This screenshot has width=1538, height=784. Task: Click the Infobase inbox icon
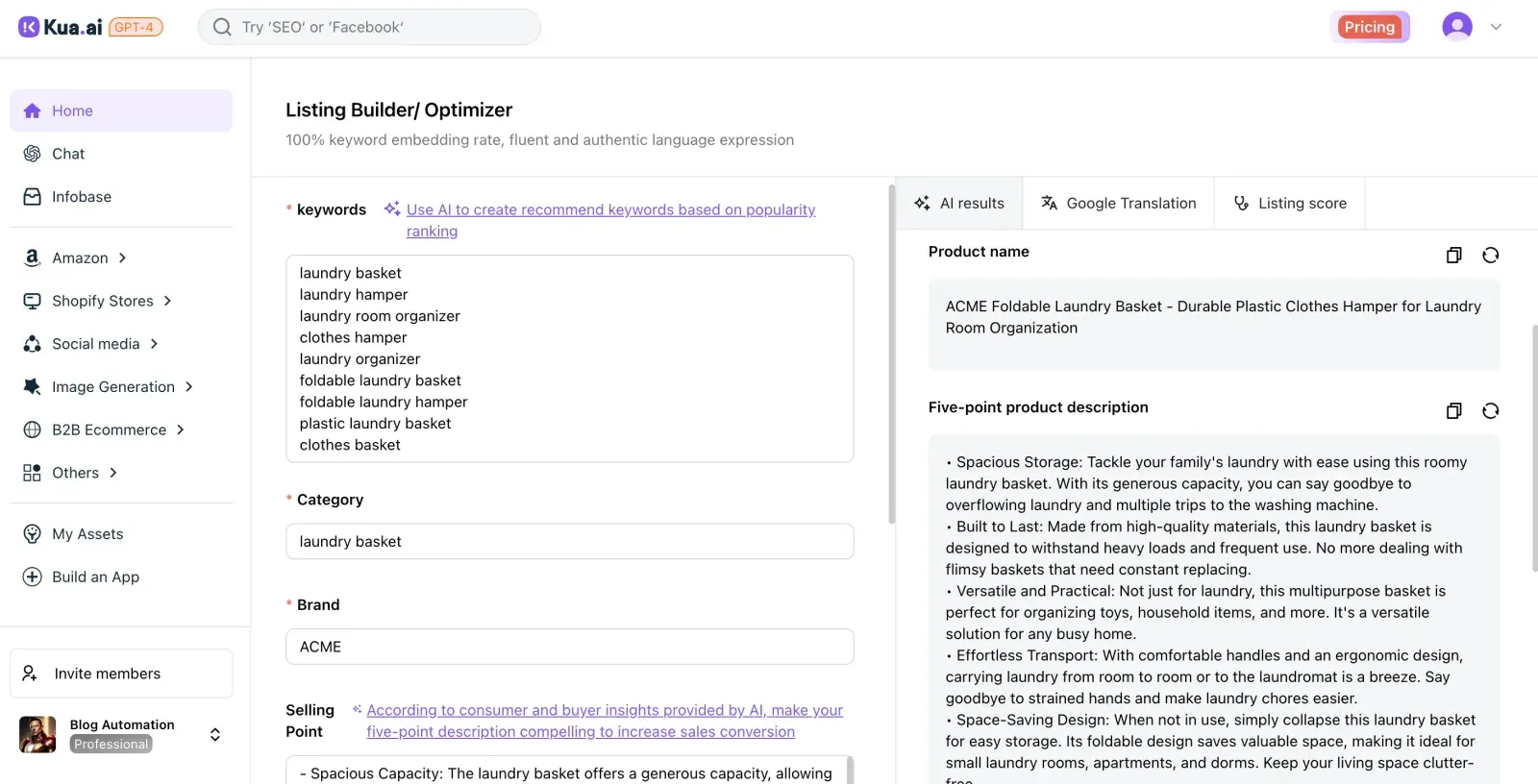(x=32, y=197)
